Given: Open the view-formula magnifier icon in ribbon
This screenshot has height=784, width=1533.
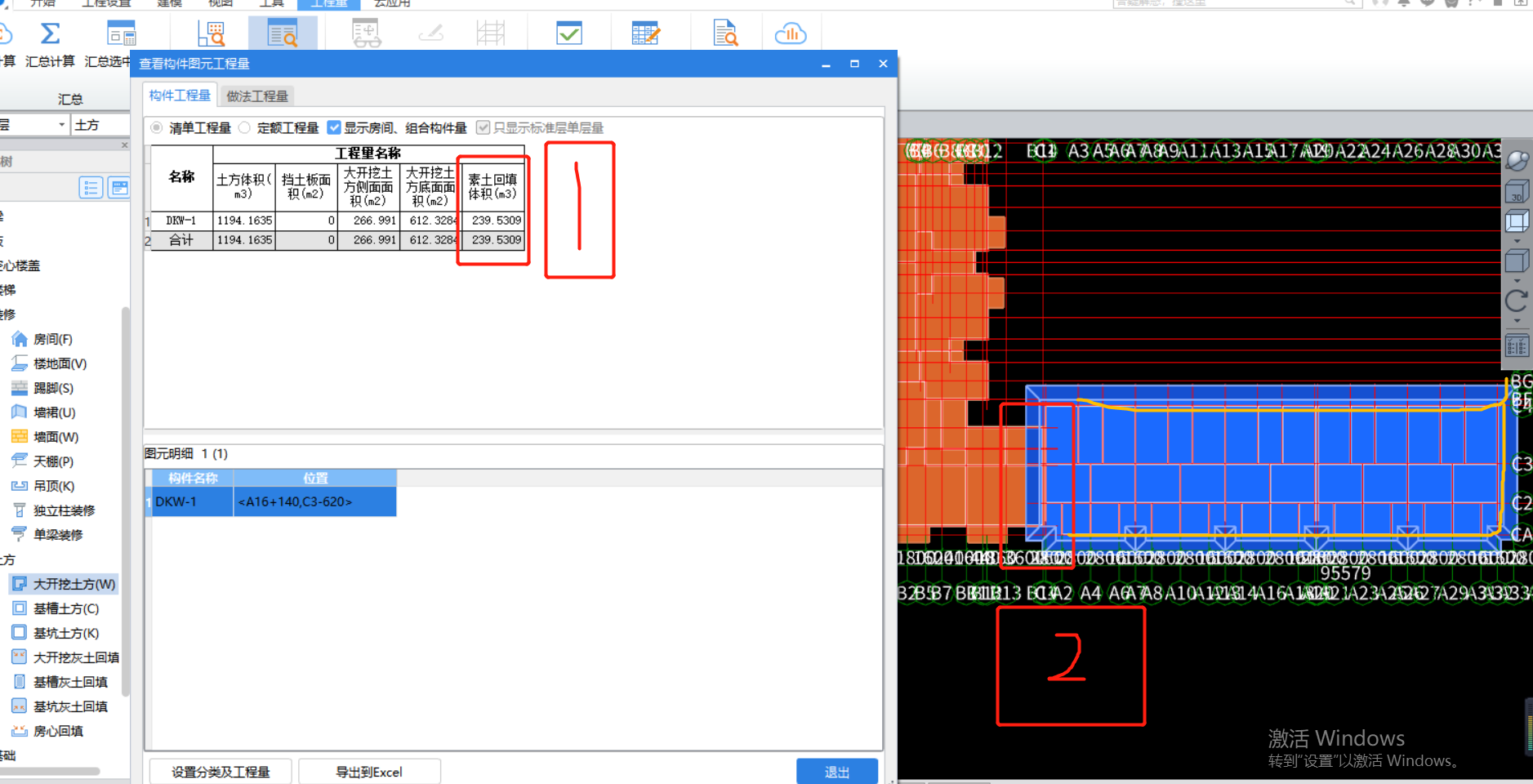Looking at the screenshot, I should click(211, 33).
